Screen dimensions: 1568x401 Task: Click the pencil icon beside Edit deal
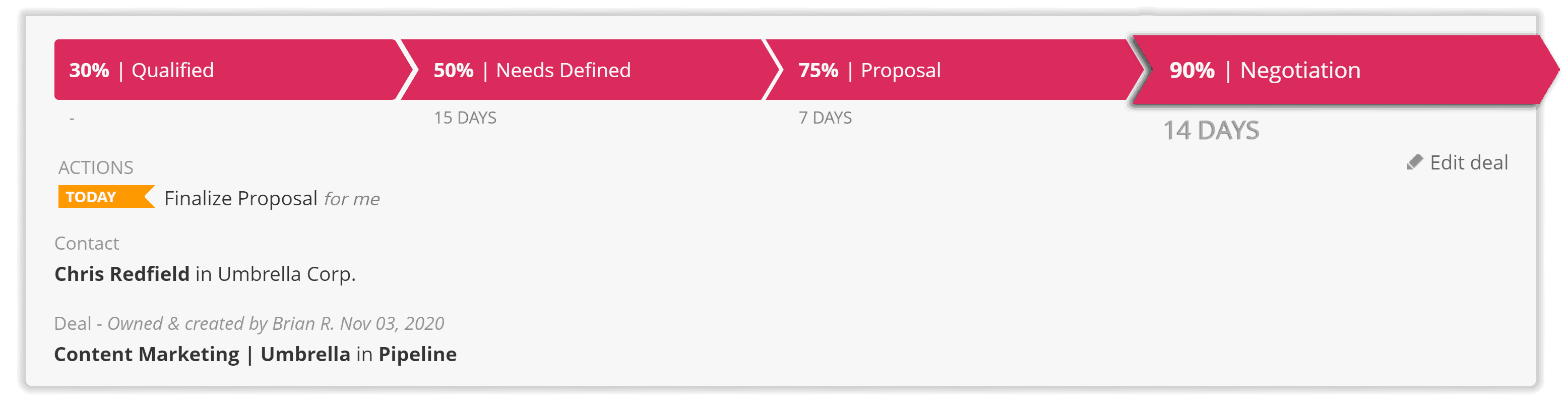pos(1415,162)
